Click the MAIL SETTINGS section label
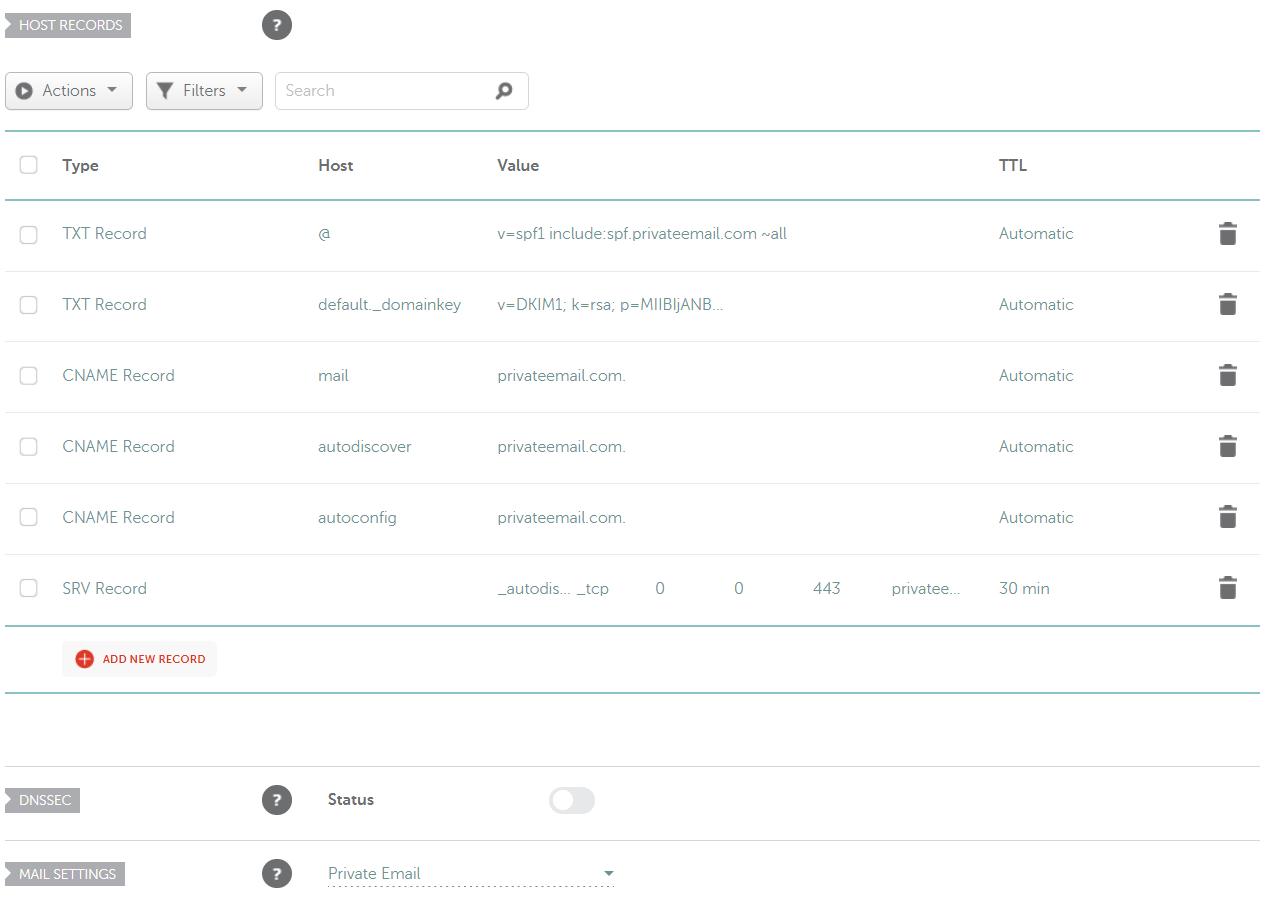Image resolution: width=1288 pixels, height=912 pixels. pos(65,874)
